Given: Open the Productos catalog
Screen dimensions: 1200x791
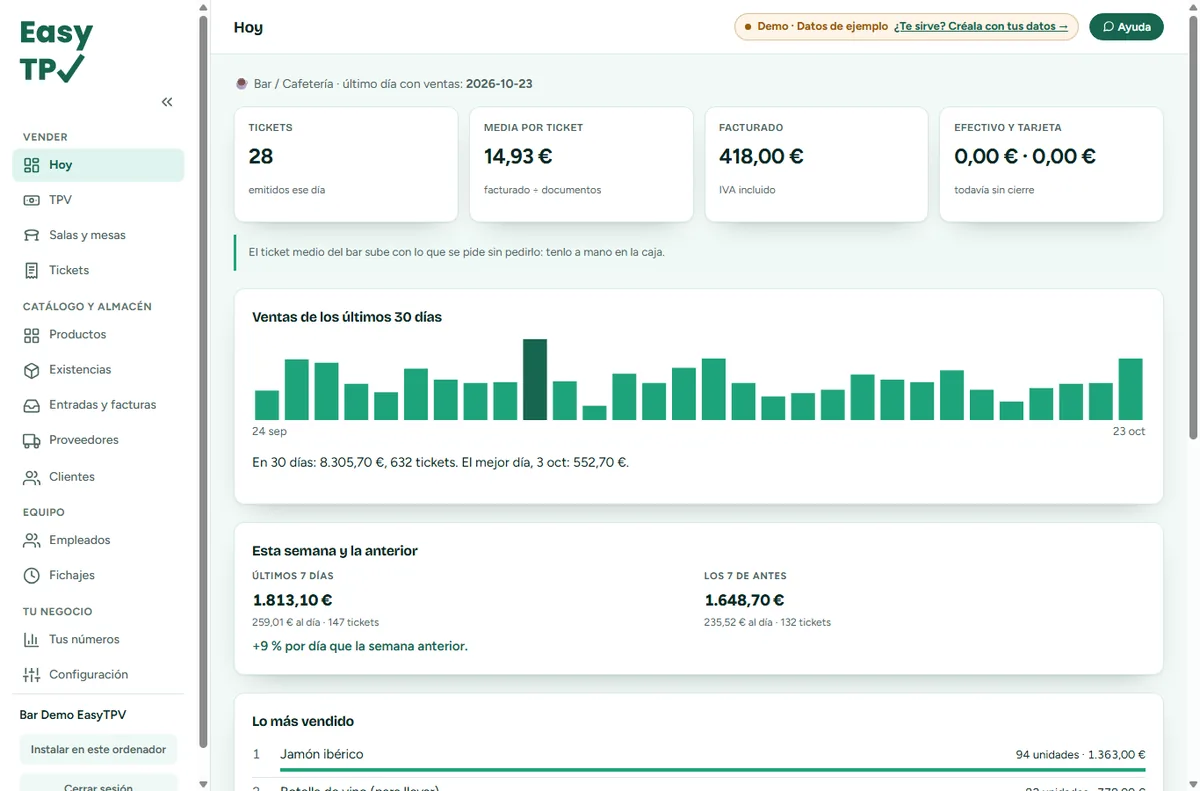Looking at the screenshot, I should tap(98, 335).
